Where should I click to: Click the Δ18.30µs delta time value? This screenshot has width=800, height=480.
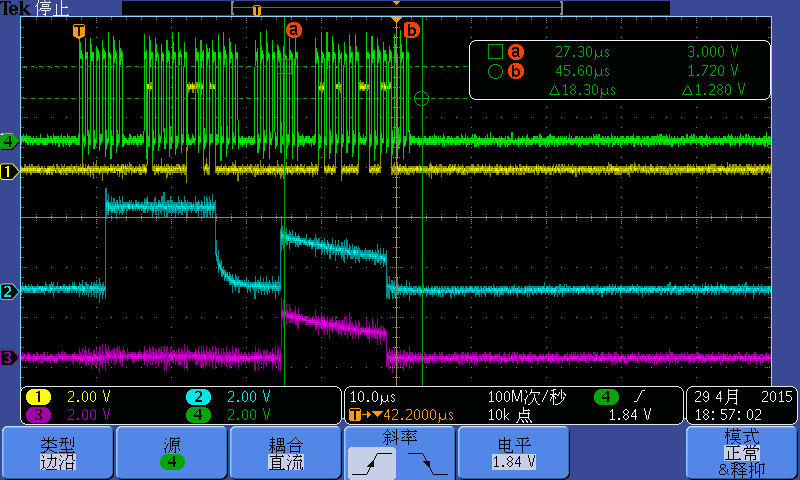coord(582,90)
